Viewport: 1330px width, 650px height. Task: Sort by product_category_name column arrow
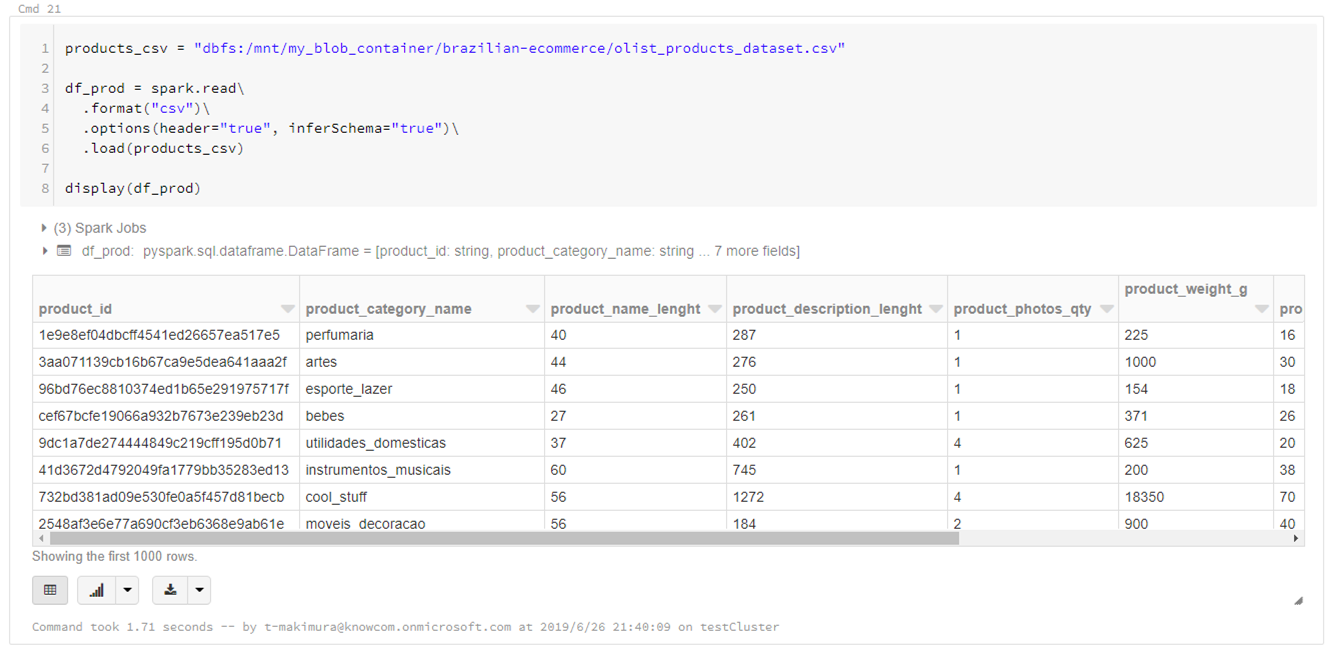pyautogui.click(x=533, y=309)
